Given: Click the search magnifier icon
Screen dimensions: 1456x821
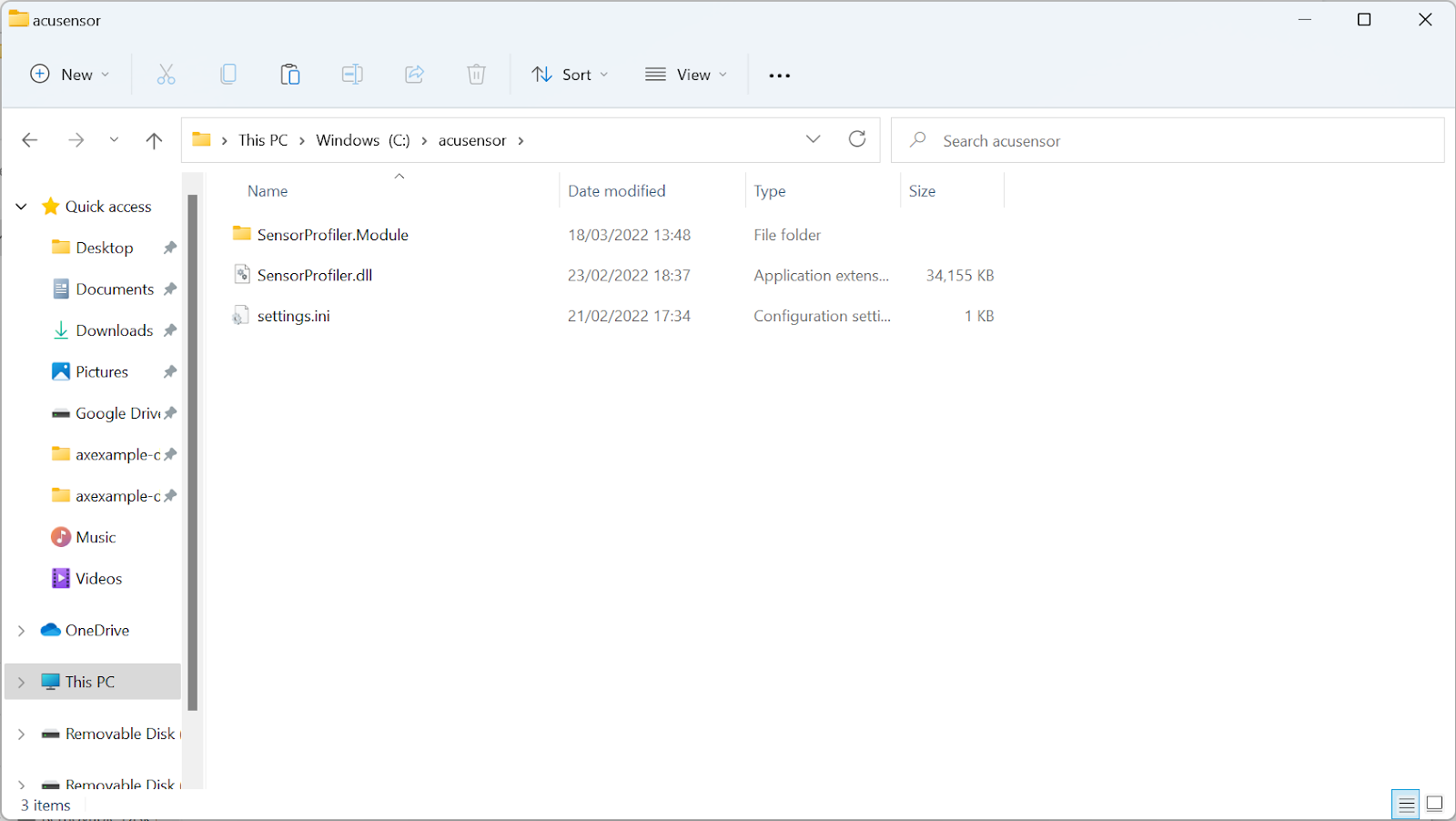Looking at the screenshot, I should [918, 140].
